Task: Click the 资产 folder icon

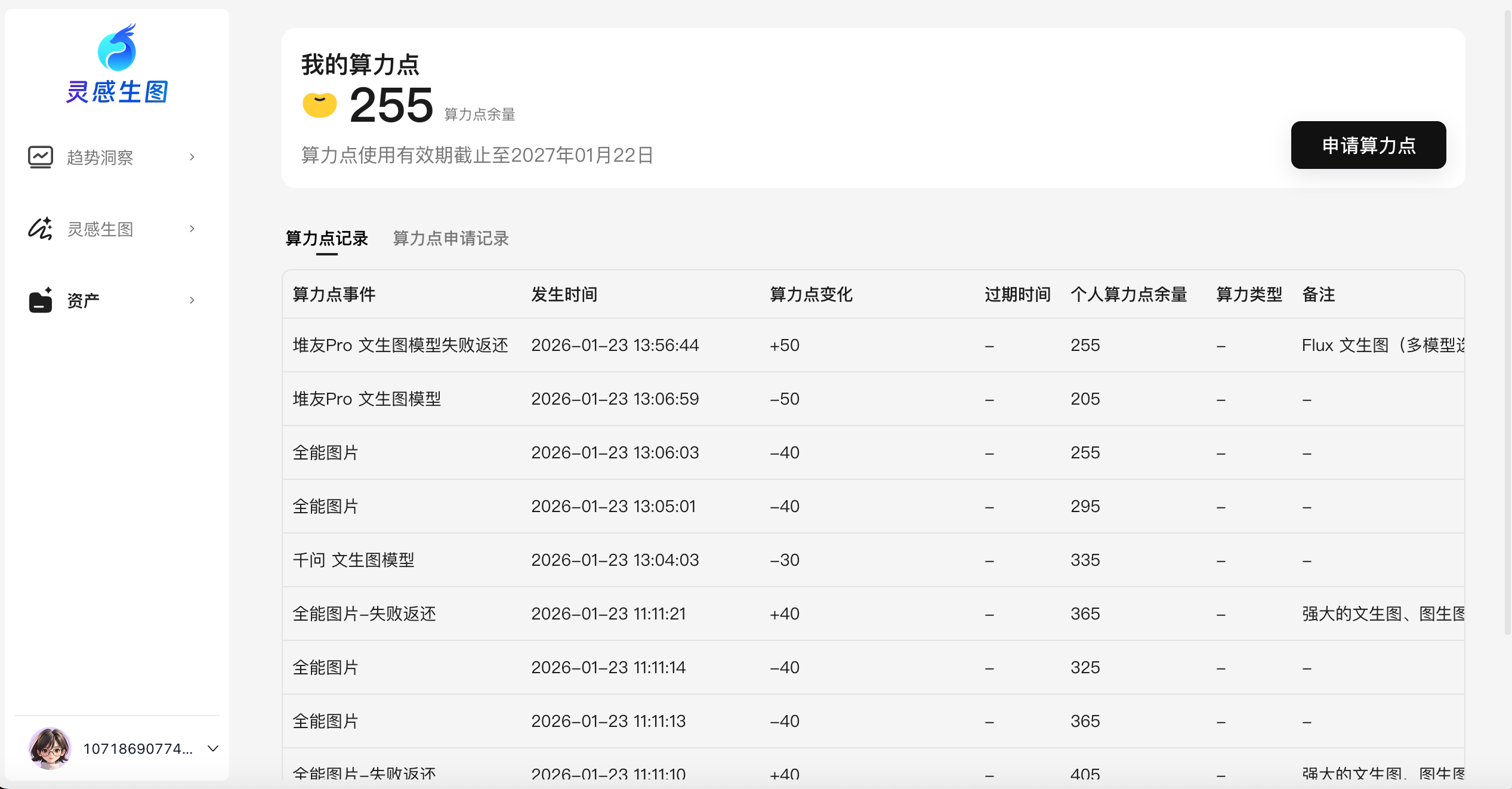Action: 40,300
